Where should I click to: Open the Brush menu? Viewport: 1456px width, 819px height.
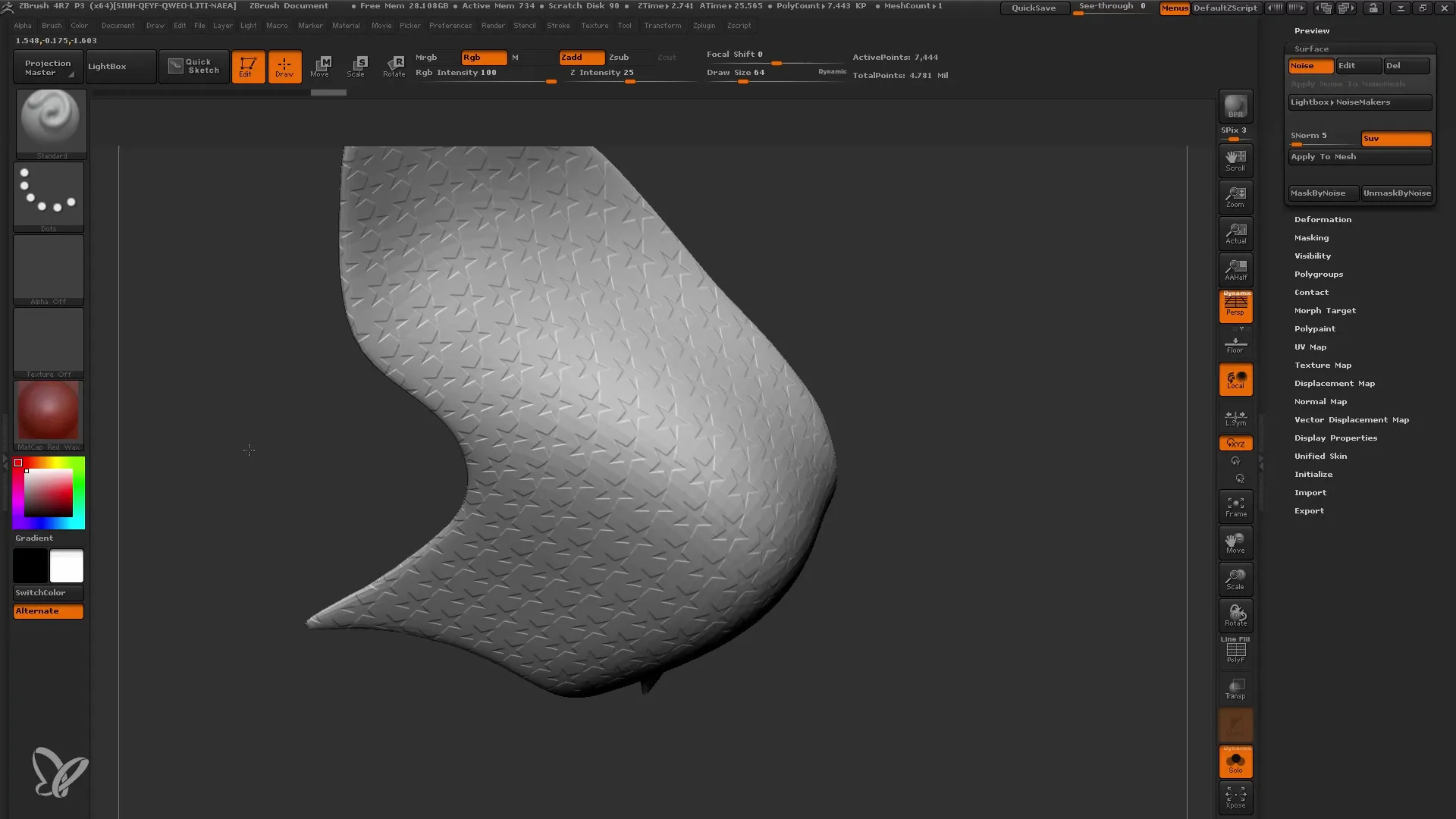(x=52, y=26)
